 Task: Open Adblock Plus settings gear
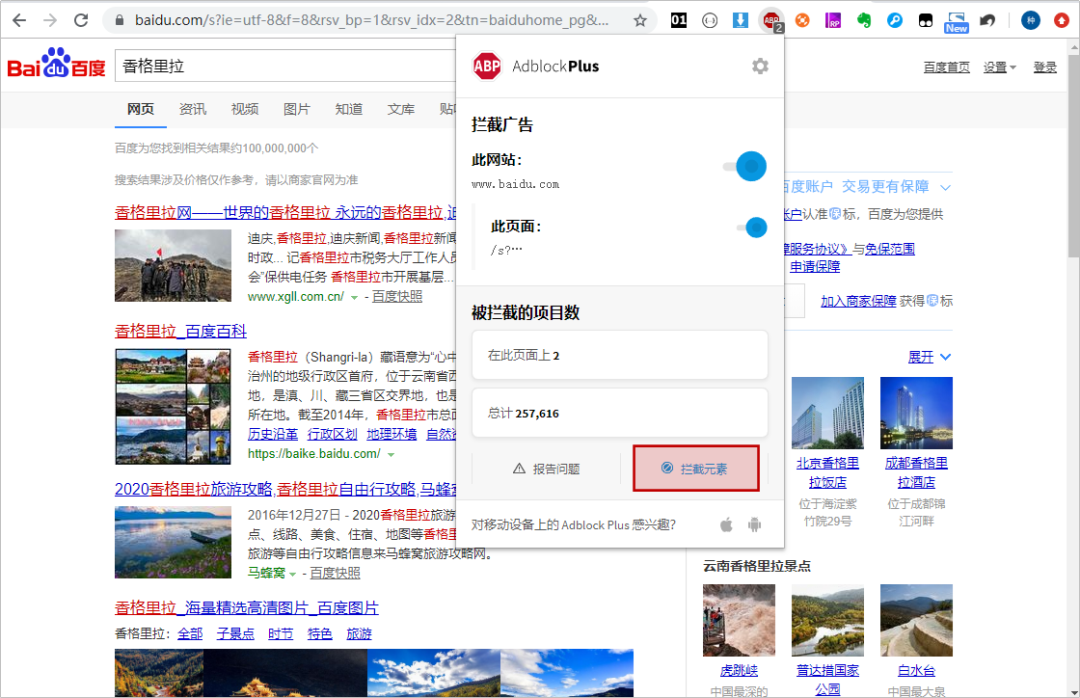[x=760, y=66]
